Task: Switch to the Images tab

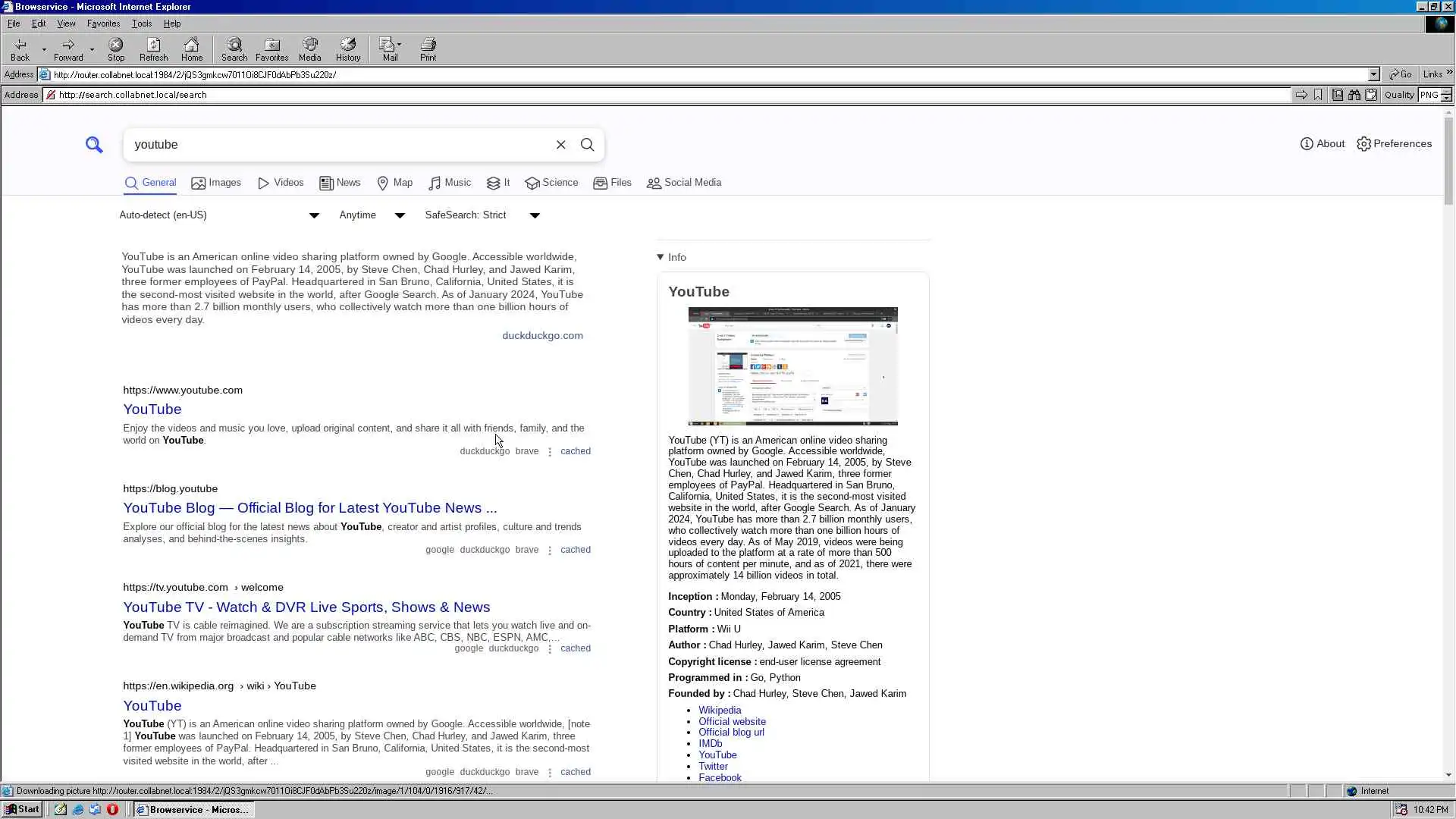Action: click(216, 183)
